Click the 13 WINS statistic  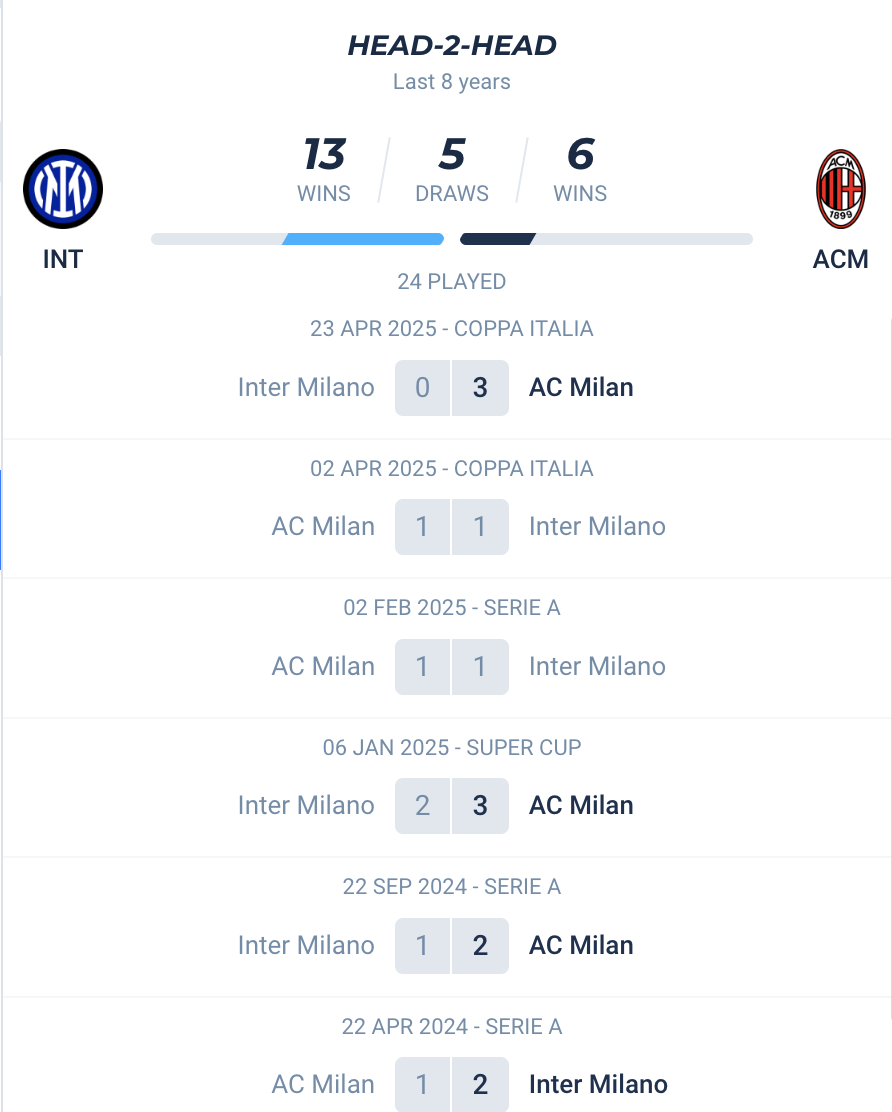[x=324, y=170]
